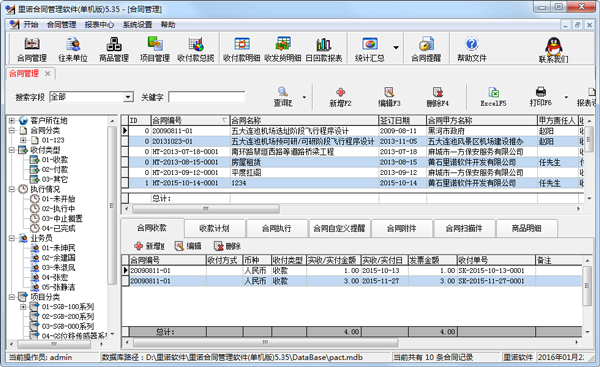600x367 pixels.
Task: Open the 搜索字段 combo box
Action: [91, 97]
